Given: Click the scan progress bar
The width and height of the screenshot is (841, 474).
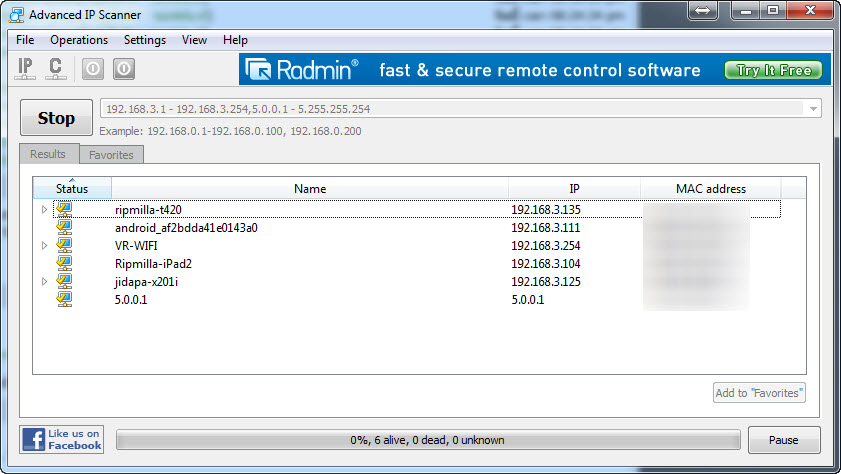Looking at the screenshot, I should [x=428, y=440].
